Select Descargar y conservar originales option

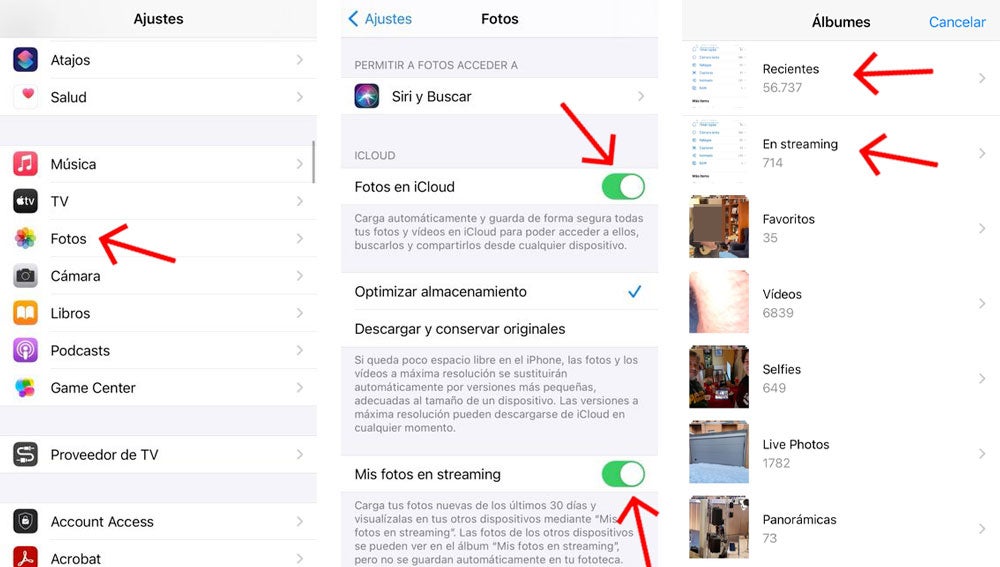click(499, 328)
